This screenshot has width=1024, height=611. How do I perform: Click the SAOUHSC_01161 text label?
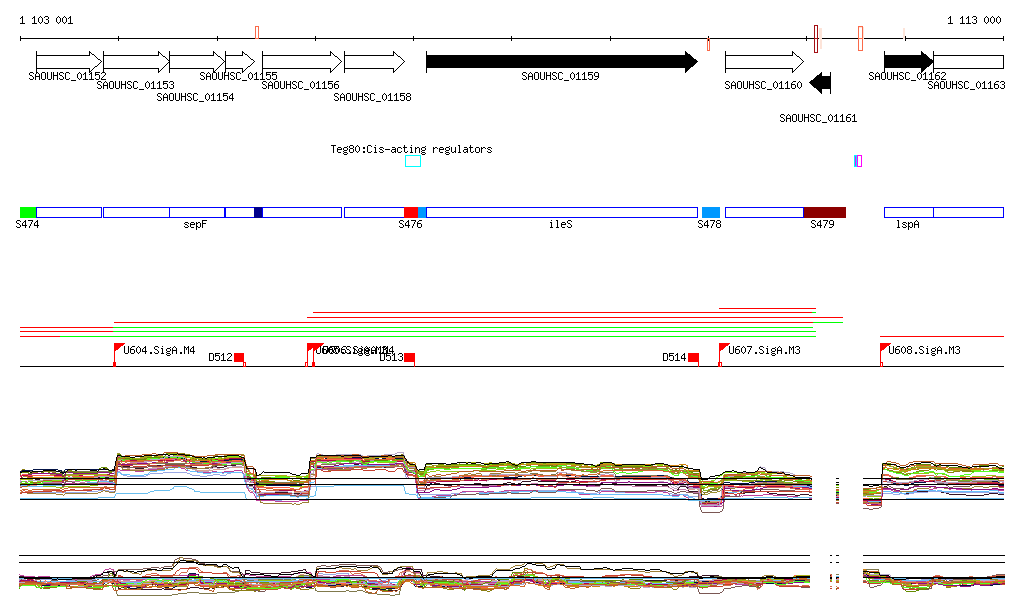[x=818, y=118]
